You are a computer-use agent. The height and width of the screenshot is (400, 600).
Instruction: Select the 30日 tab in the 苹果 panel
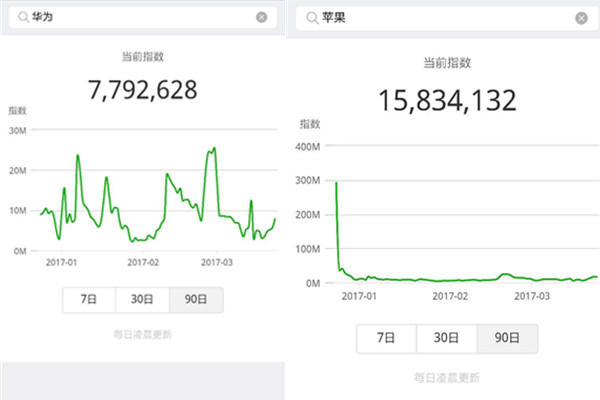(x=446, y=338)
